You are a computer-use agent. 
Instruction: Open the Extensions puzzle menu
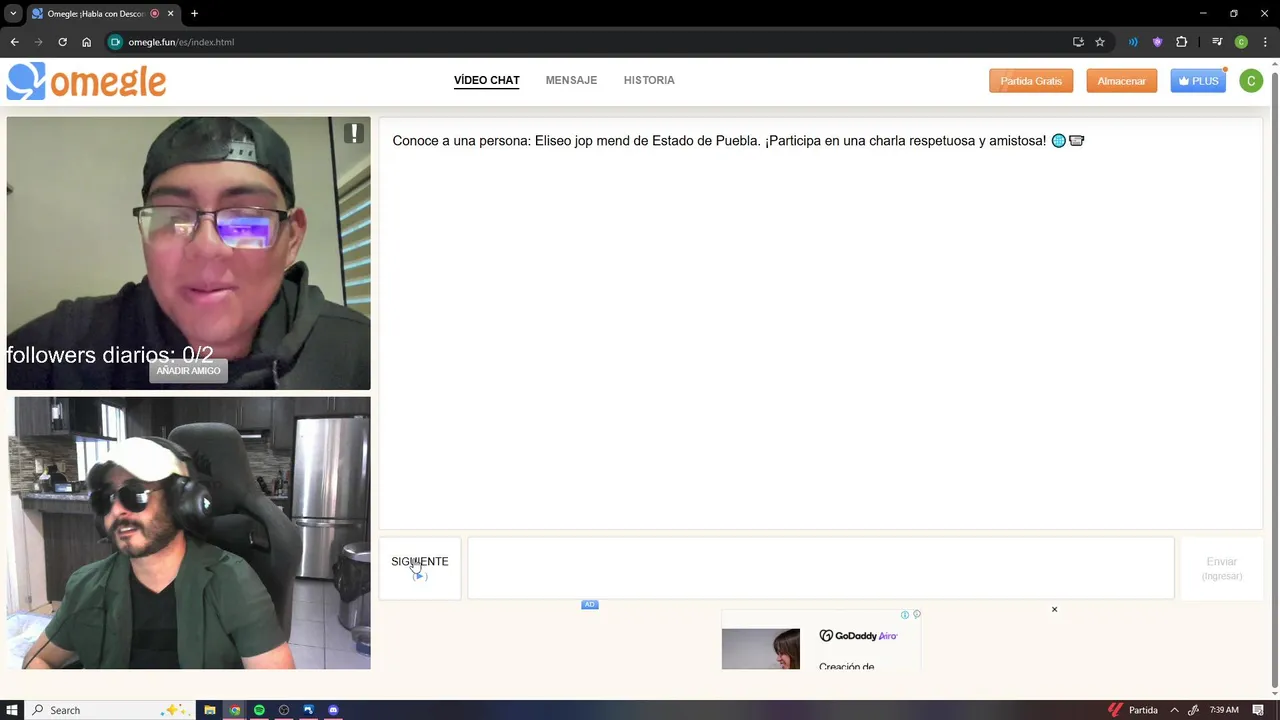pos(1182,42)
